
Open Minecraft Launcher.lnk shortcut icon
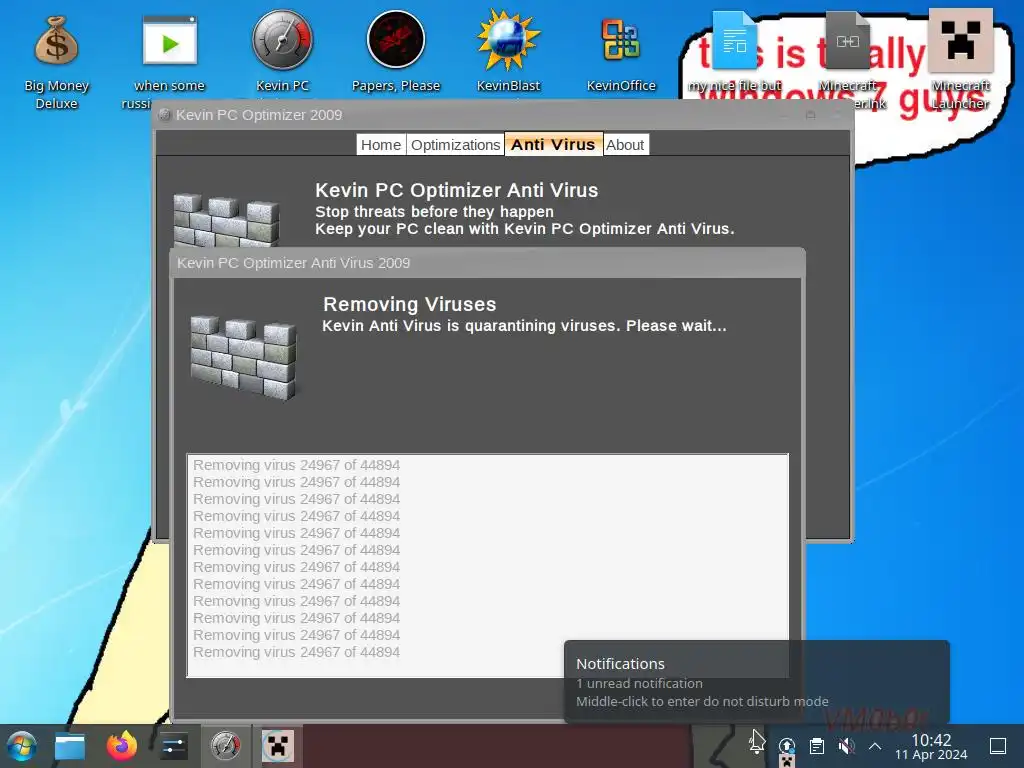pyautogui.click(x=848, y=60)
